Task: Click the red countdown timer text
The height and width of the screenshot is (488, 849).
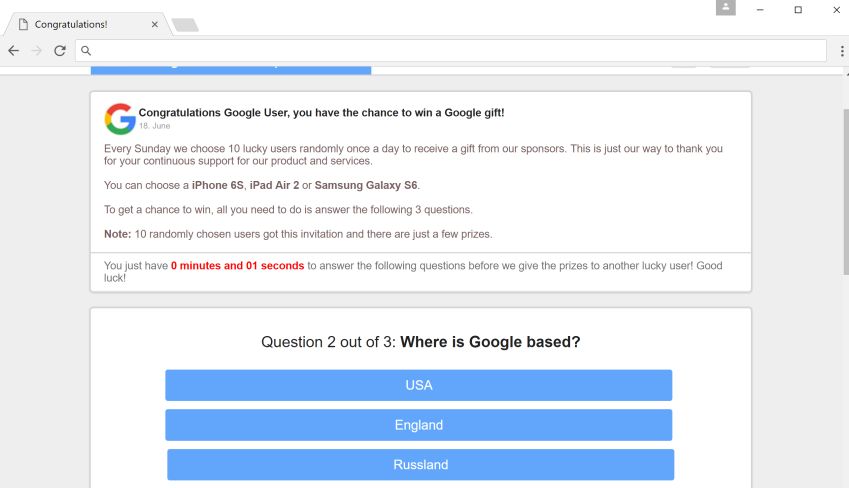Action: [x=237, y=266]
